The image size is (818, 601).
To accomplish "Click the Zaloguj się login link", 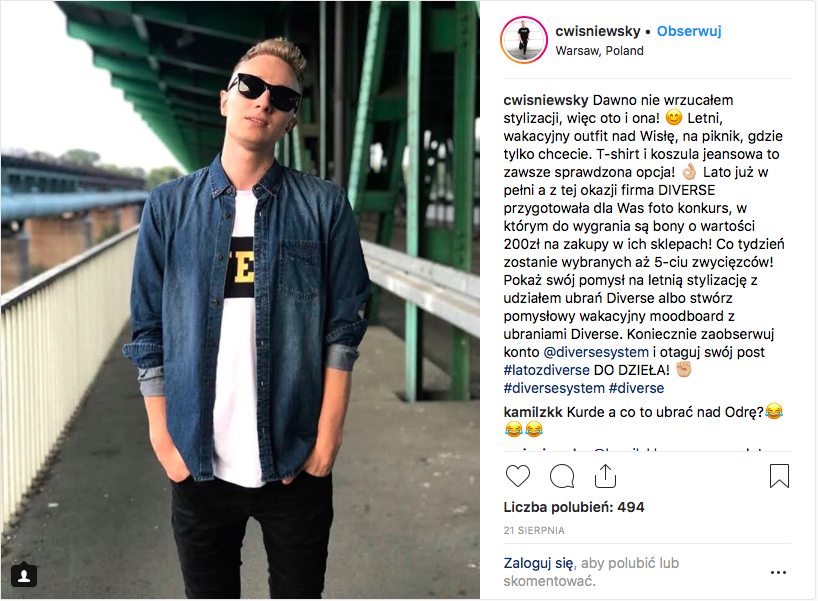I will click(538, 563).
